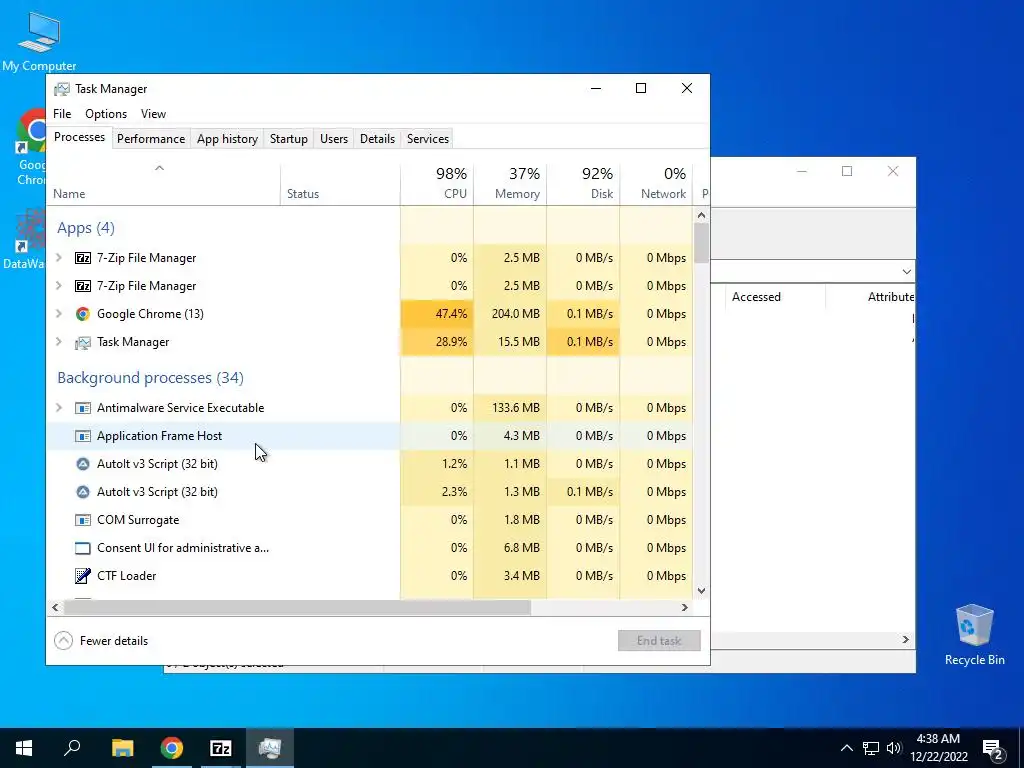This screenshot has height=768, width=1024.
Task: Select the Background processes (34) group header
Action: tap(150, 378)
